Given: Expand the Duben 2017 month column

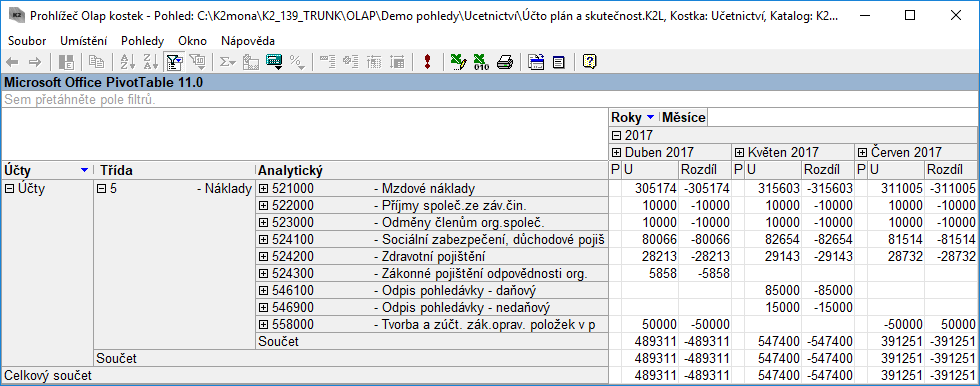Looking at the screenshot, I should pyautogui.click(x=616, y=152).
